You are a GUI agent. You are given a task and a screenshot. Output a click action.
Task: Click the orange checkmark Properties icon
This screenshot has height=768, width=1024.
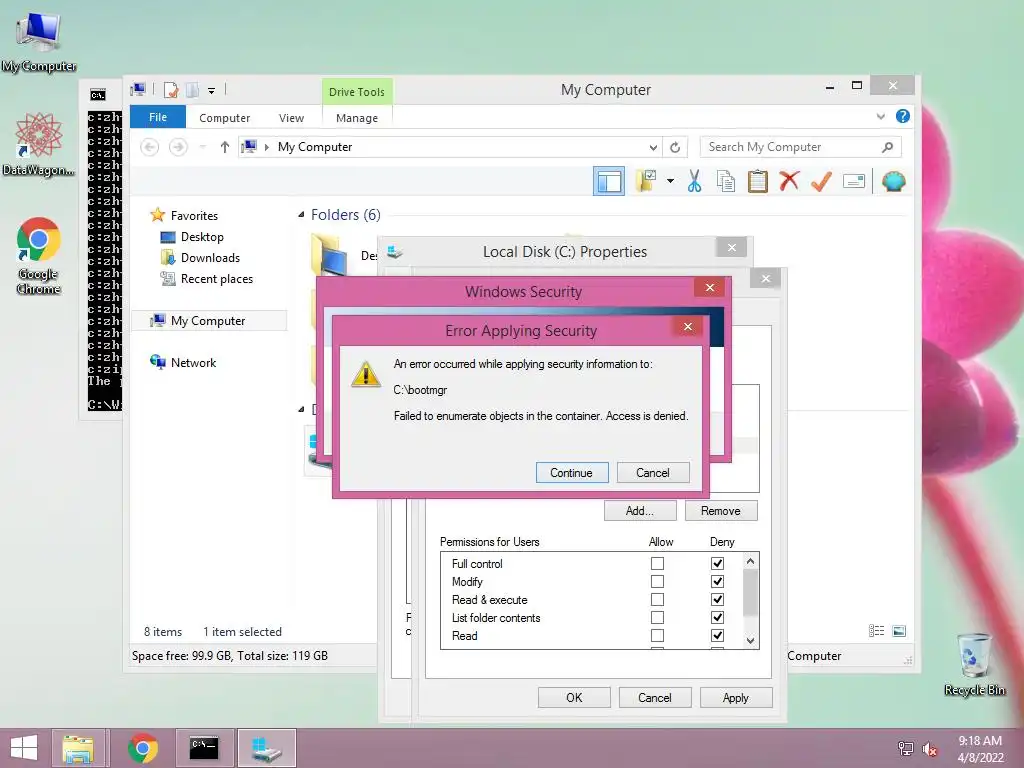click(x=821, y=182)
